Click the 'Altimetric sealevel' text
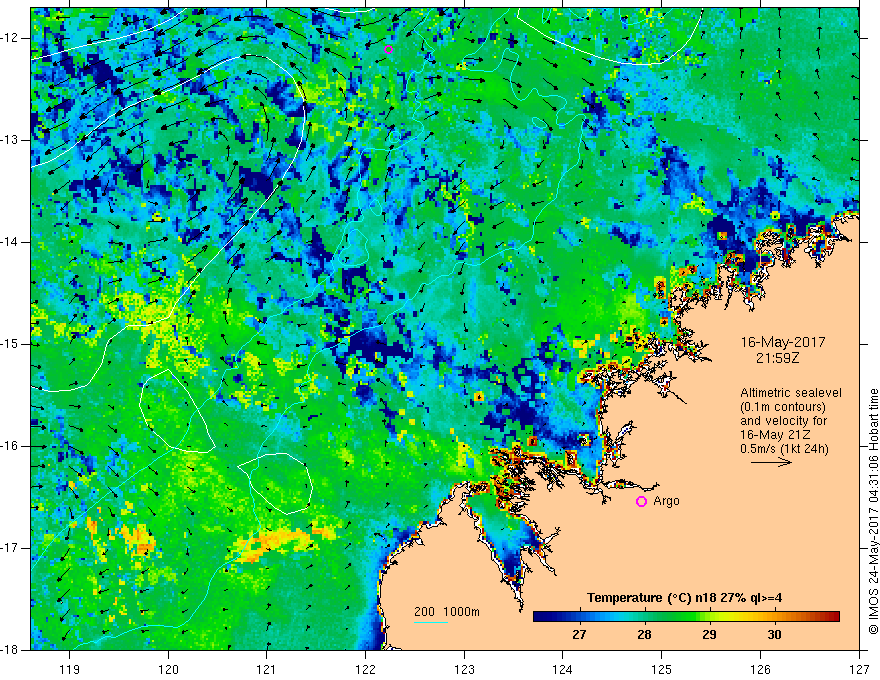The image size is (880, 680). [791, 393]
